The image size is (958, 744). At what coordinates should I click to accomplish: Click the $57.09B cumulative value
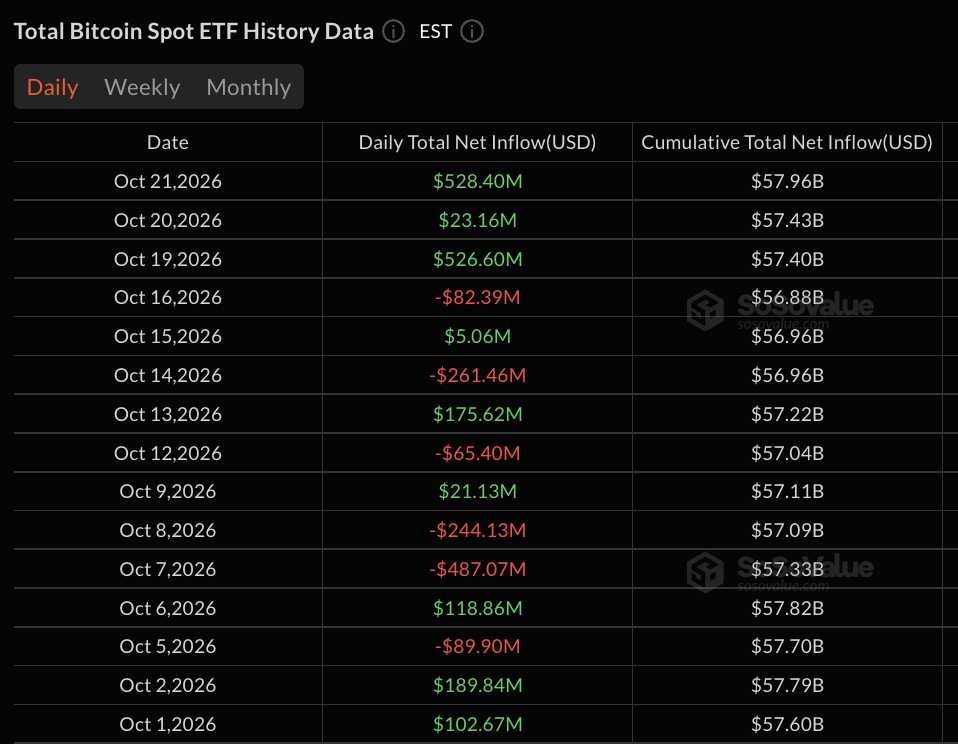[x=788, y=530]
